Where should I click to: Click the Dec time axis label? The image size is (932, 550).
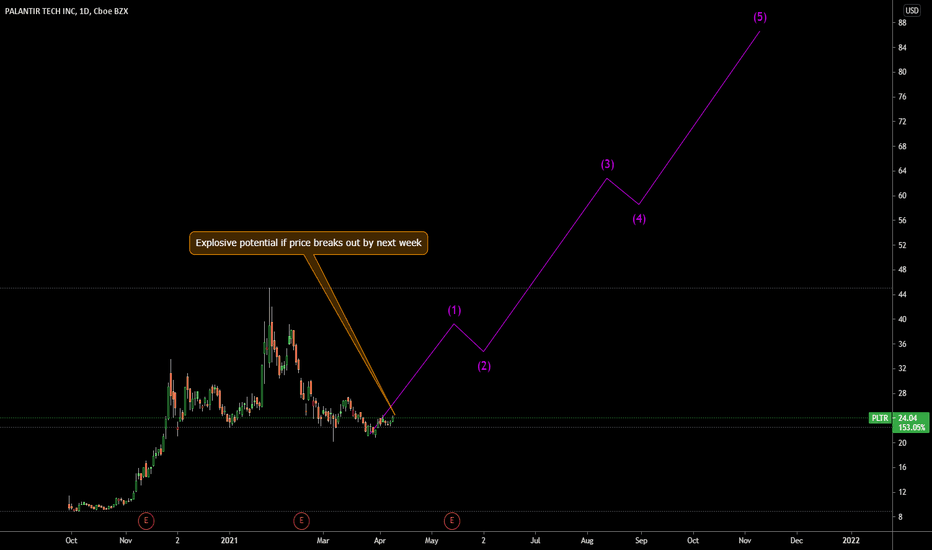pyautogui.click(x=796, y=540)
